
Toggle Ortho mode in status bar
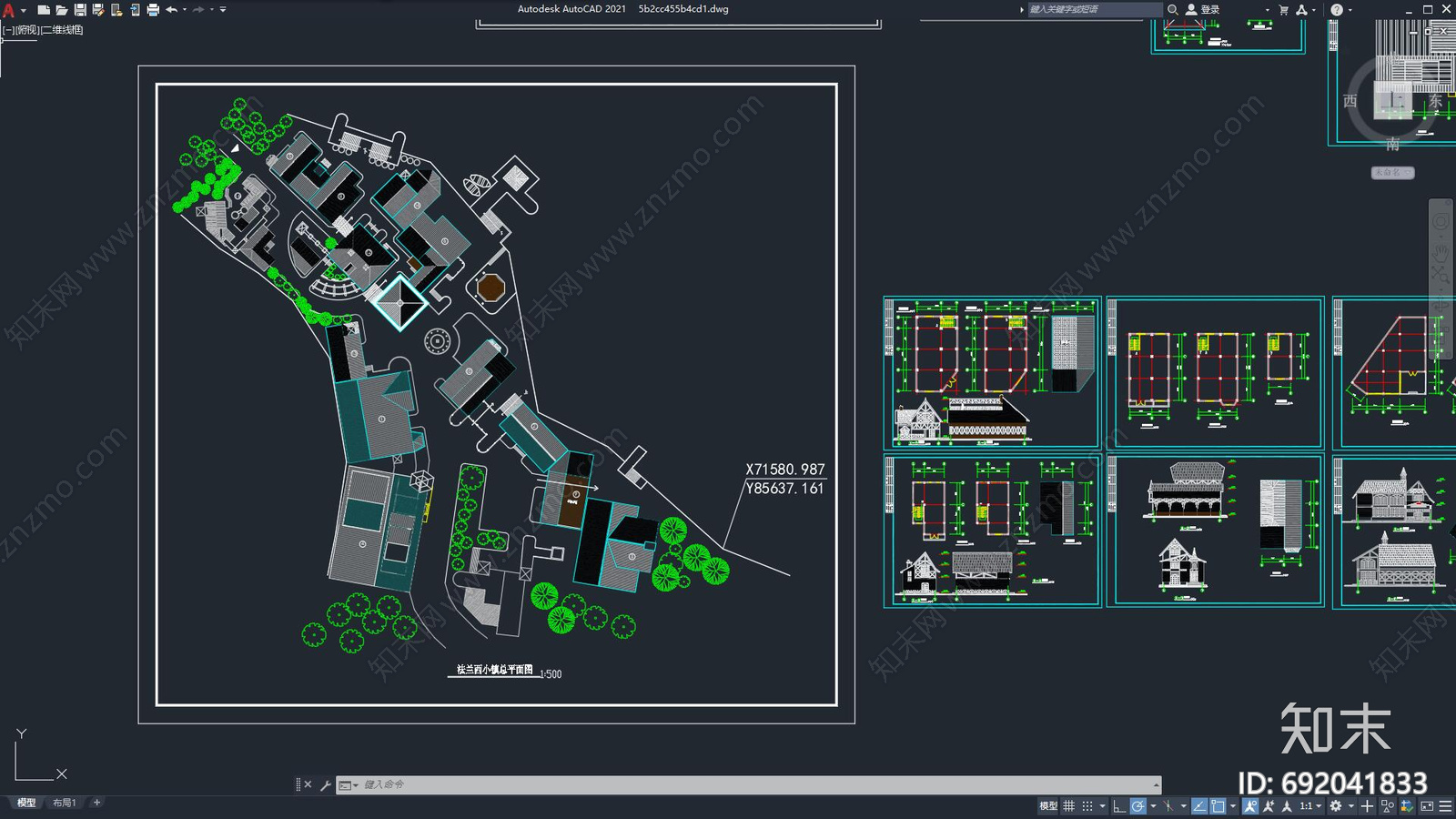(x=1119, y=806)
